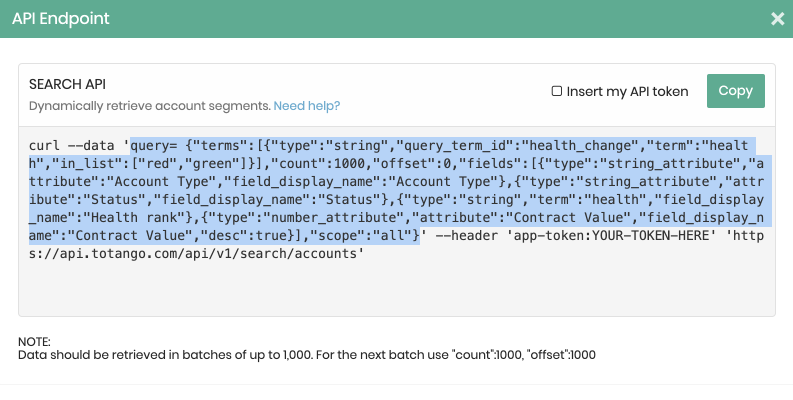Click the word curl starting the command
This screenshot has height=400, width=793.
[x=45, y=148]
